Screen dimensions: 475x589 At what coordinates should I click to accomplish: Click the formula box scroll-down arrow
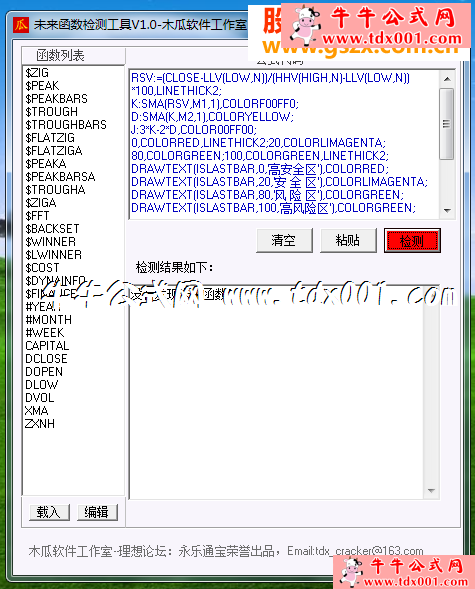[x=447, y=210]
